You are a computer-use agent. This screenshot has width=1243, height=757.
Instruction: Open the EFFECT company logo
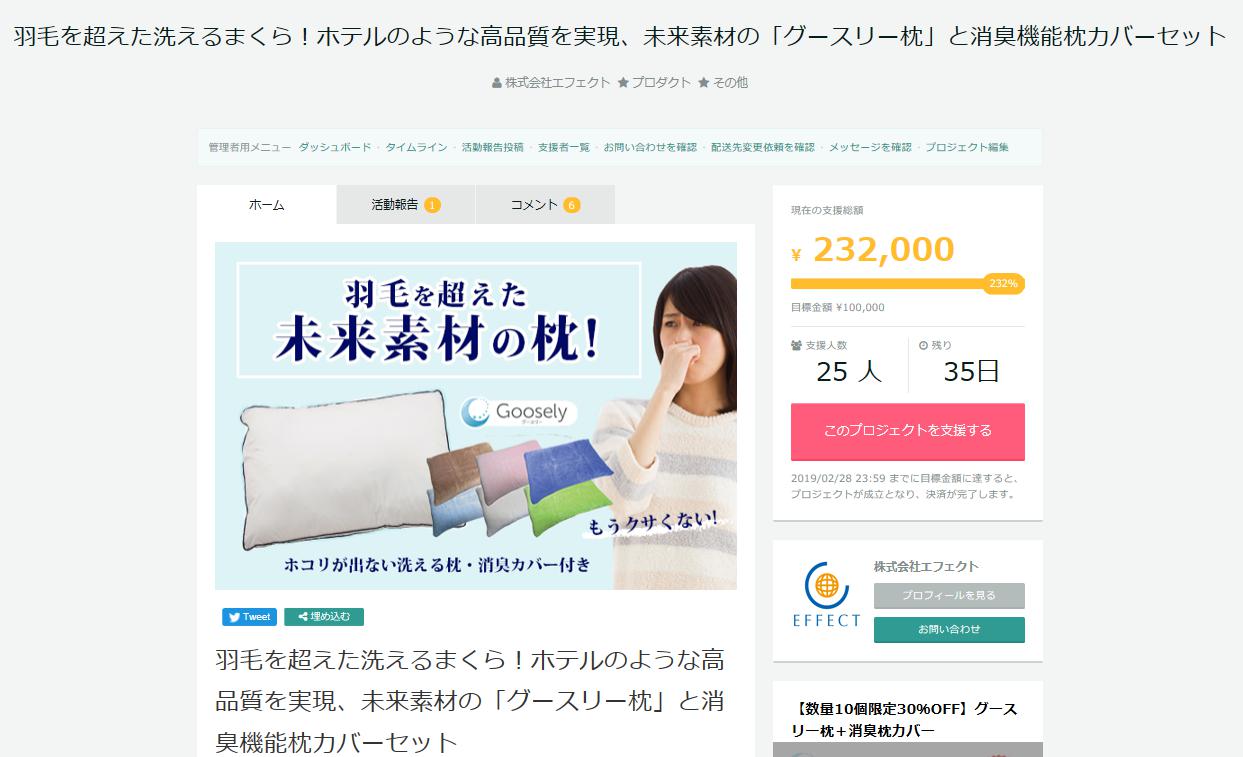pyautogui.click(x=826, y=594)
